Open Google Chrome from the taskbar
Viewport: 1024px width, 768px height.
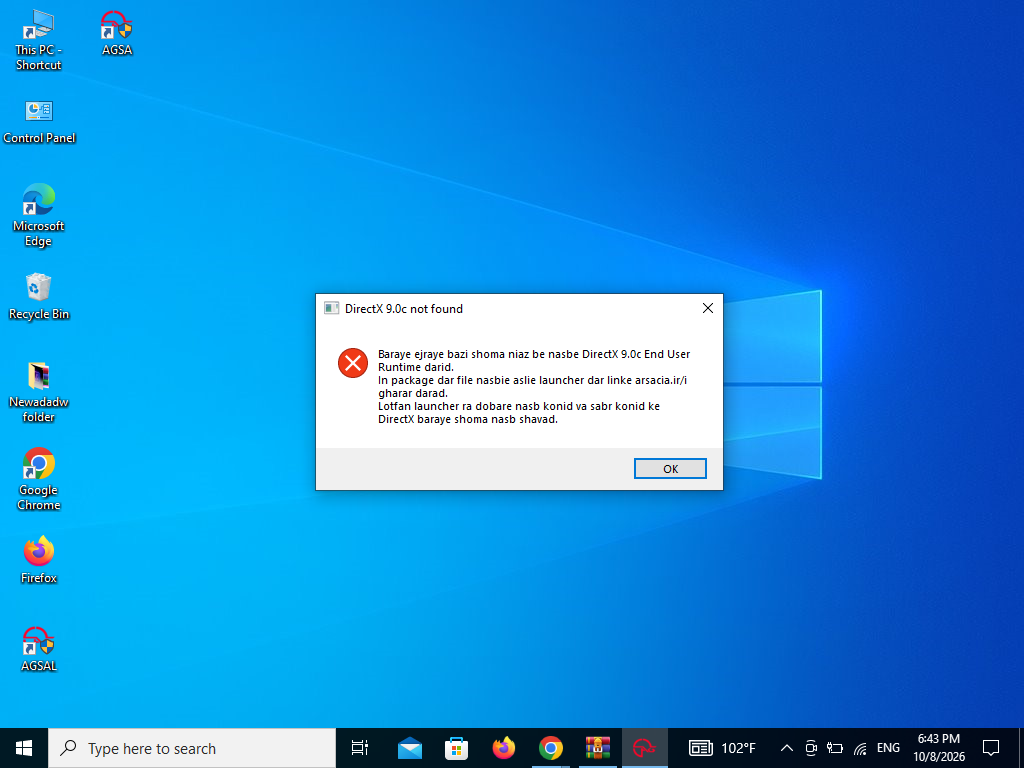(x=551, y=748)
